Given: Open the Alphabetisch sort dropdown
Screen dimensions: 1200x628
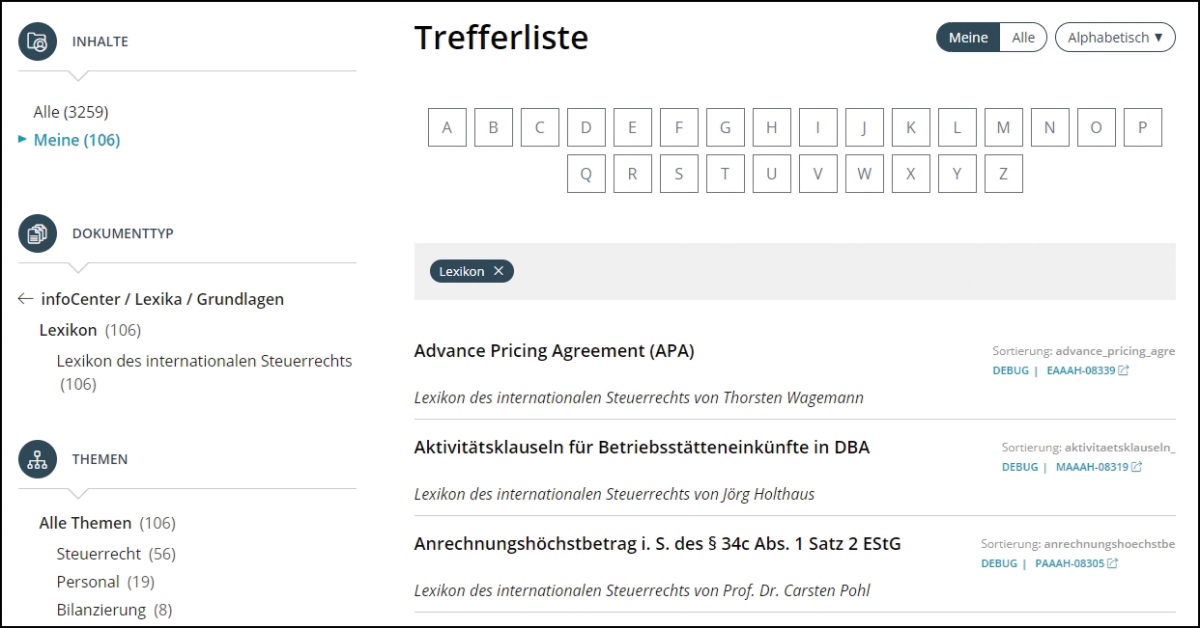Looking at the screenshot, I should (x=1114, y=38).
